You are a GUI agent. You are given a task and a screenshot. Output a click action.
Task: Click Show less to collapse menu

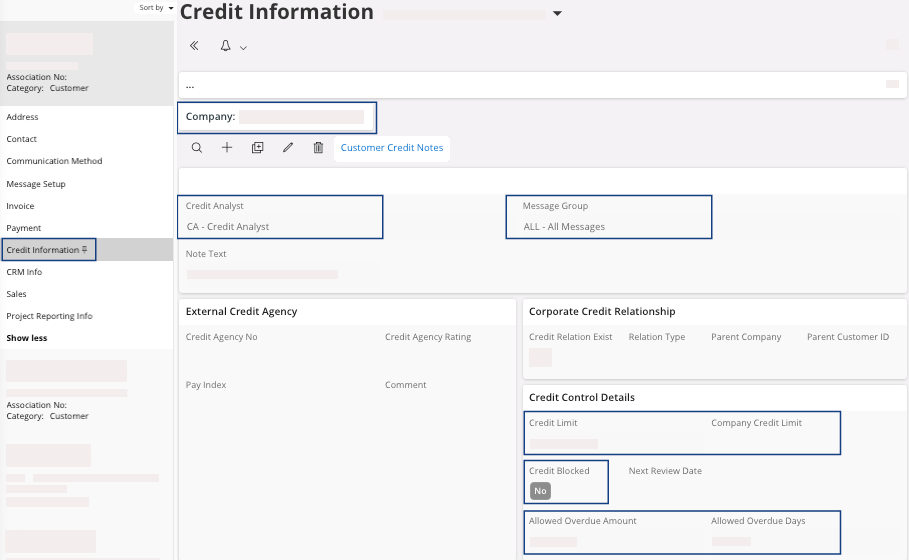(x=27, y=338)
